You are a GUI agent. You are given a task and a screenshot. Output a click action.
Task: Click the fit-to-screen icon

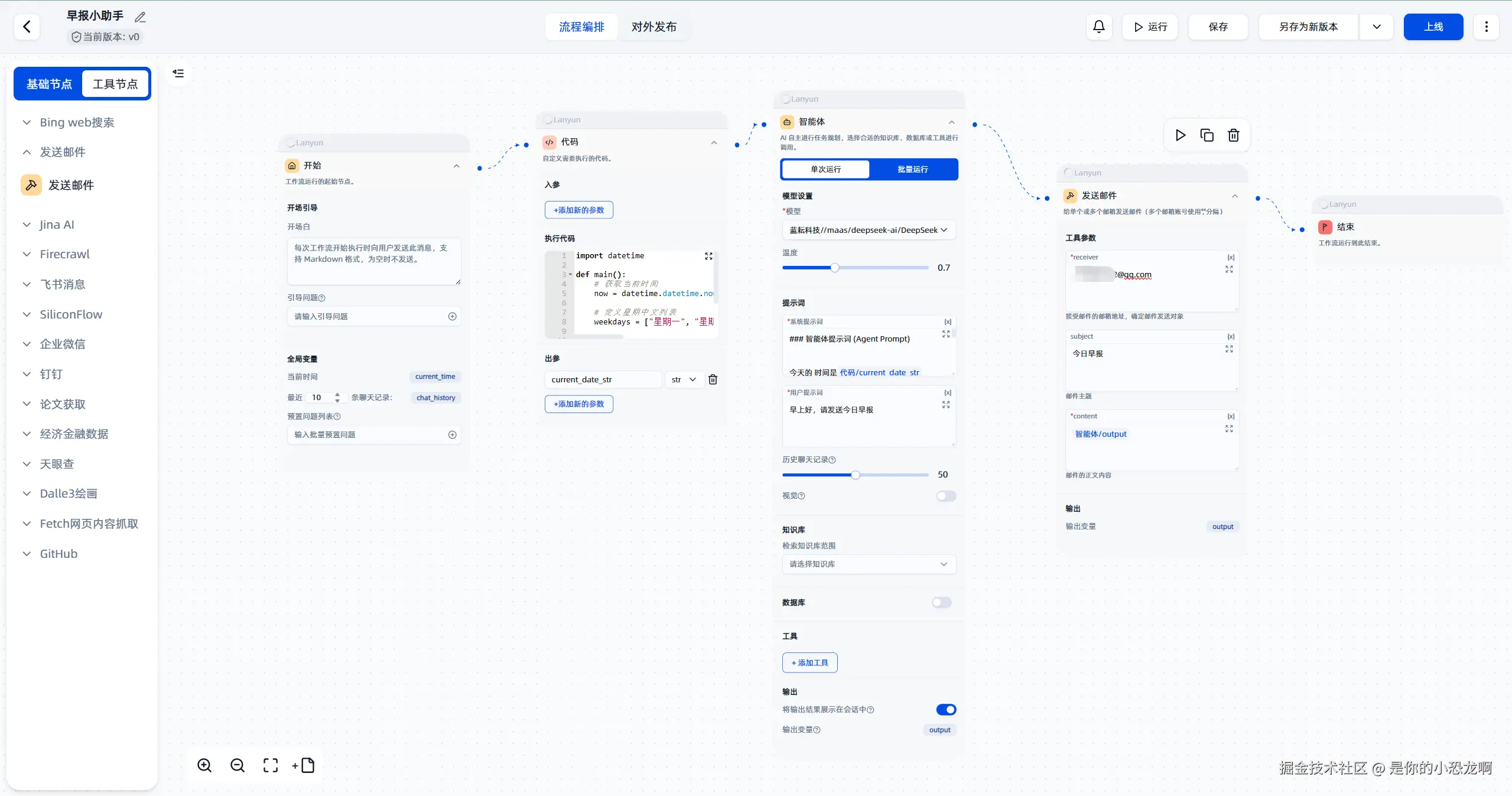tap(271, 765)
